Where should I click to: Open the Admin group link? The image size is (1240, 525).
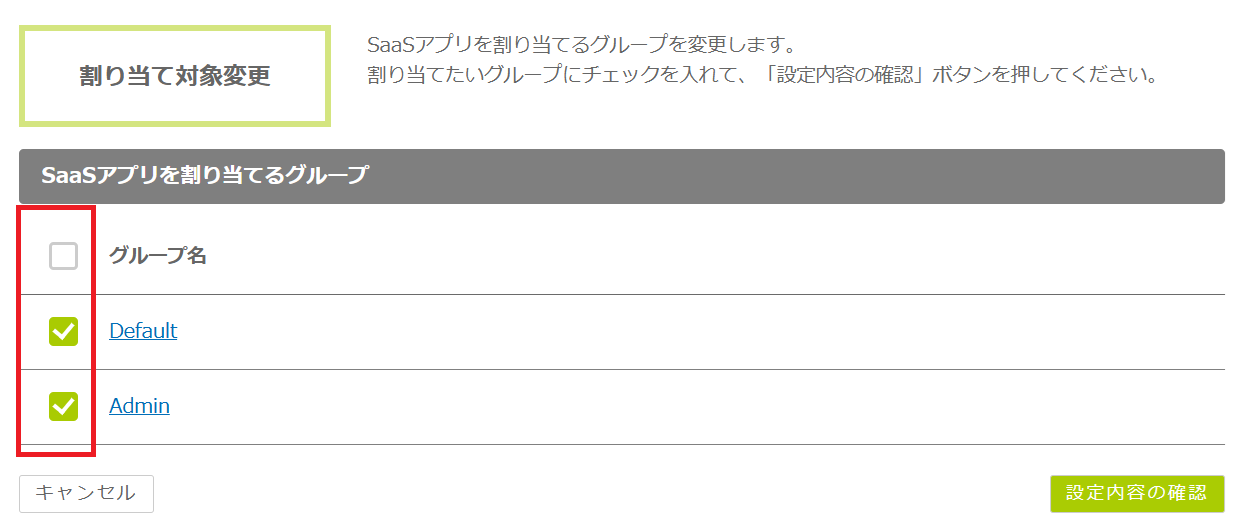pos(139,406)
